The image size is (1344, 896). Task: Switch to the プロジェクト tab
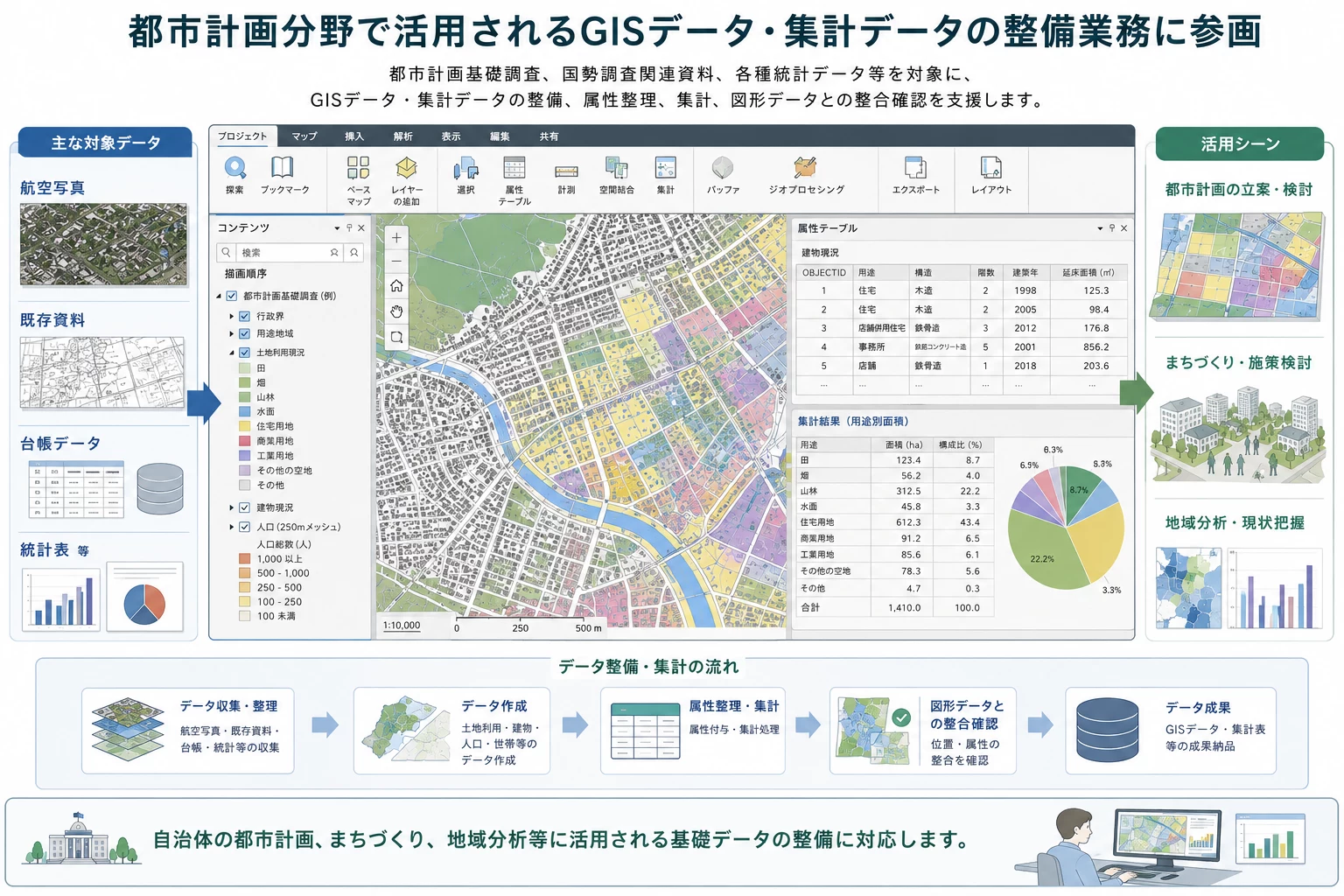242,136
